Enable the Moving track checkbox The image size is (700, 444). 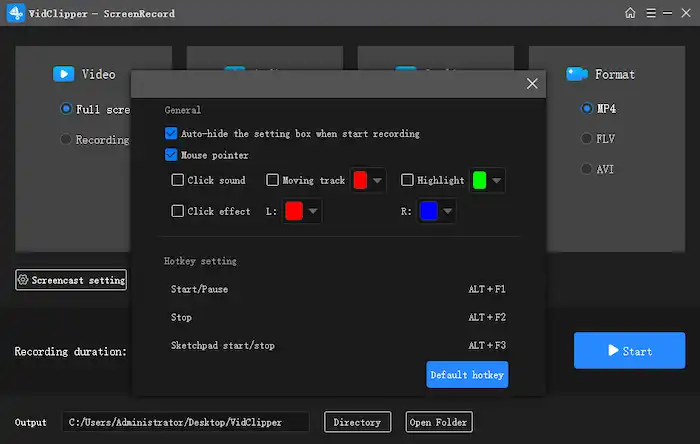pos(272,180)
